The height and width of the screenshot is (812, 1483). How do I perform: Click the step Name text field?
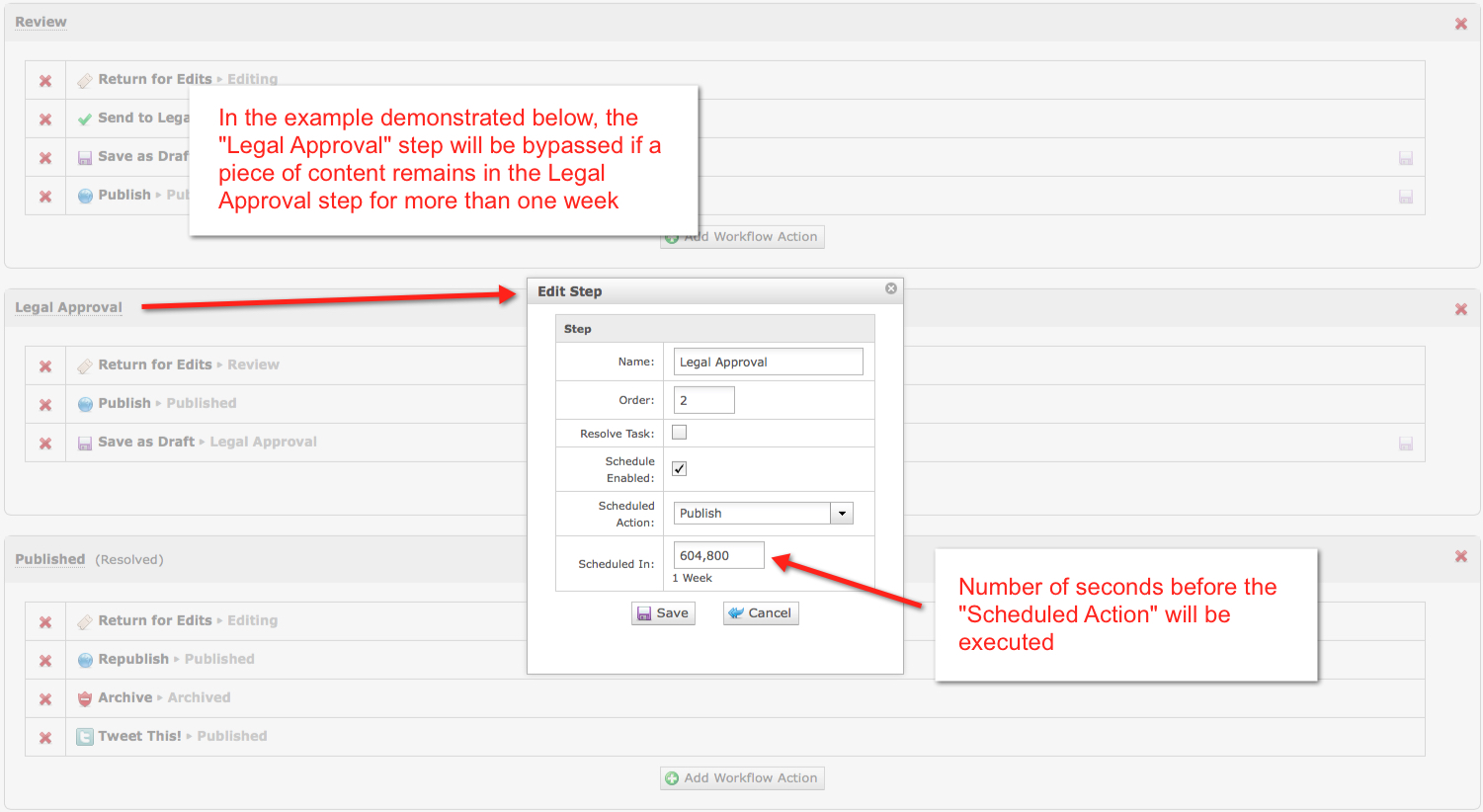(768, 362)
